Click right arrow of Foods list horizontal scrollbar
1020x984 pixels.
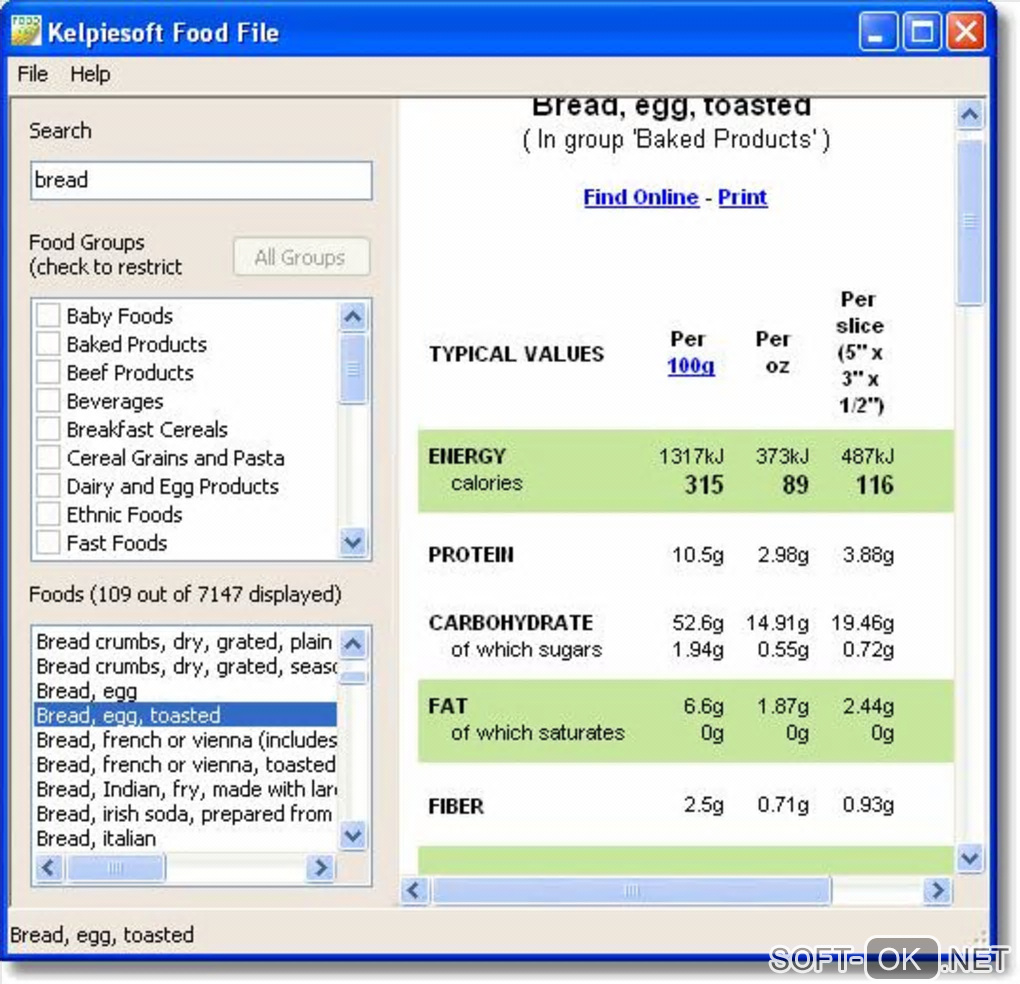pyautogui.click(x=319, y=867)
